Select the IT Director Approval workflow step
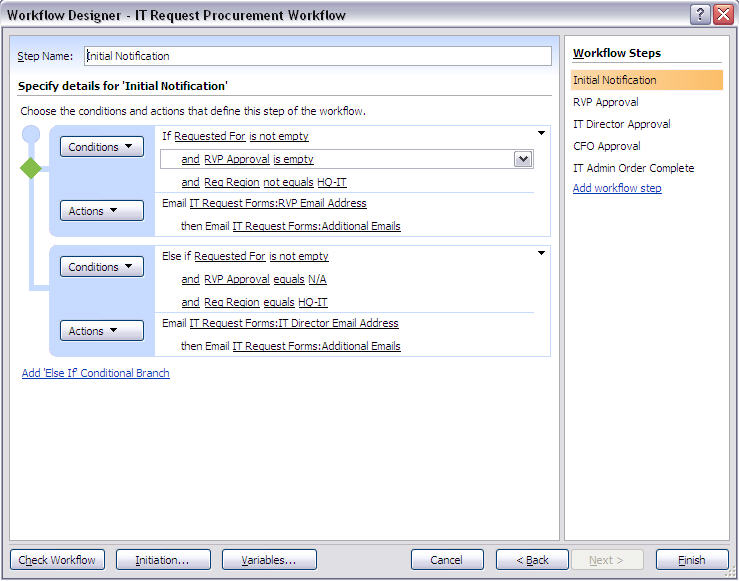This screenshot has width=739, height=581. [622, 124]
